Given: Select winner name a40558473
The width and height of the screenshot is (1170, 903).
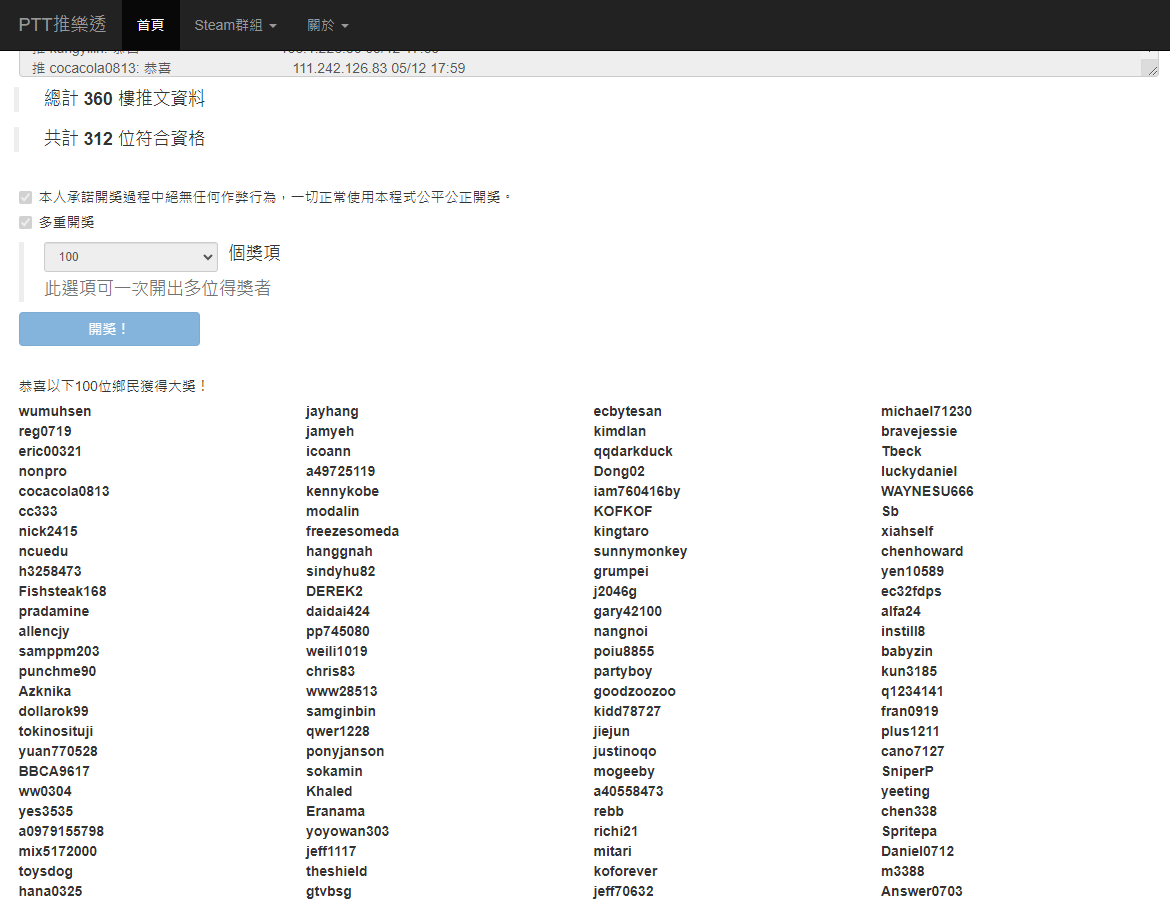Looking at the screenshot, I should [x=628, y=791].
